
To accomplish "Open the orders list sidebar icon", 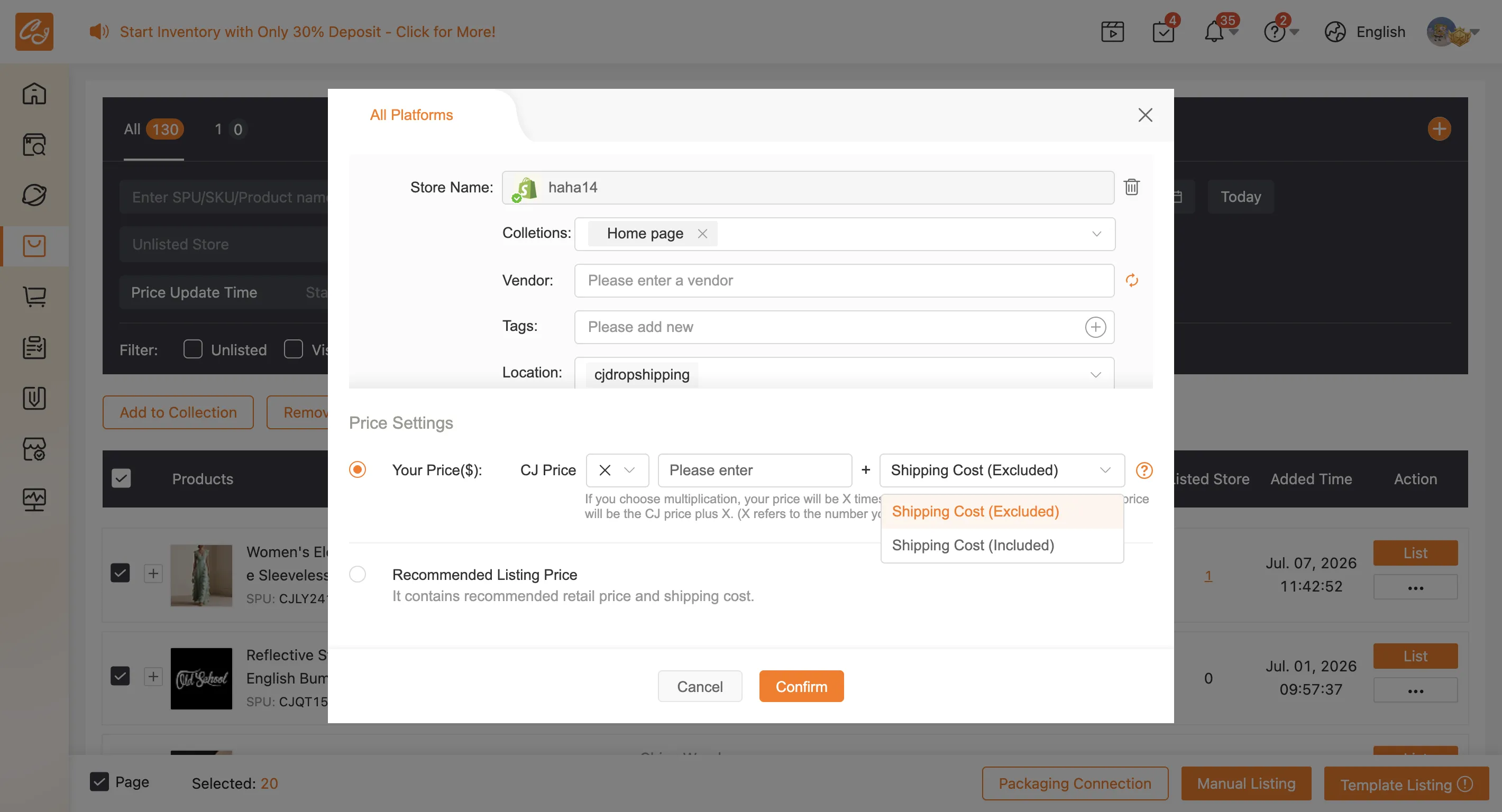I will (34, 347).
